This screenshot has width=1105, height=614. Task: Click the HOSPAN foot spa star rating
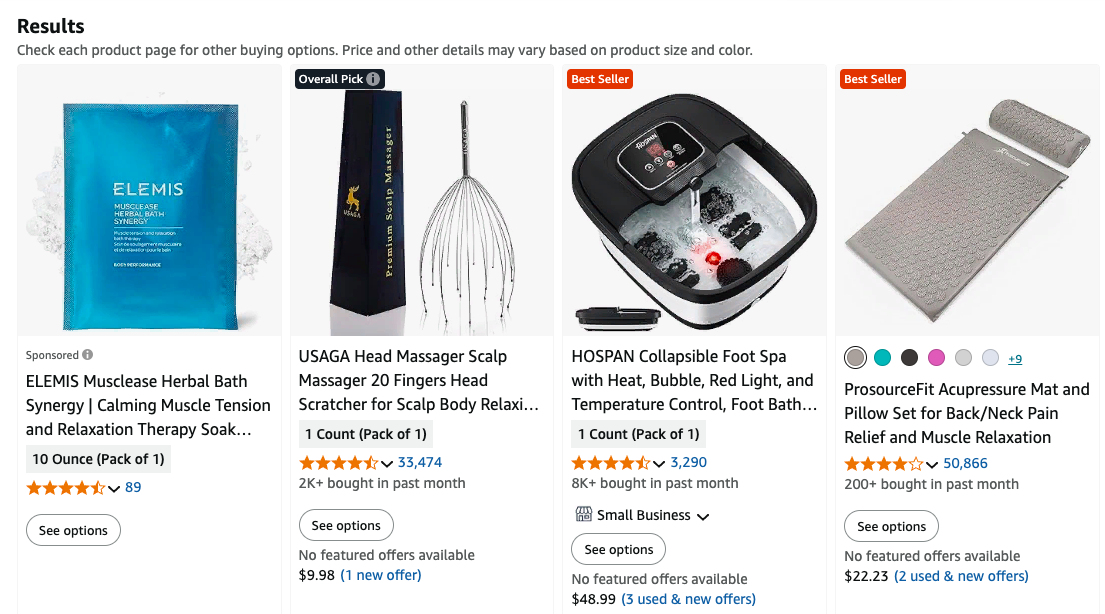pos(610,463)
